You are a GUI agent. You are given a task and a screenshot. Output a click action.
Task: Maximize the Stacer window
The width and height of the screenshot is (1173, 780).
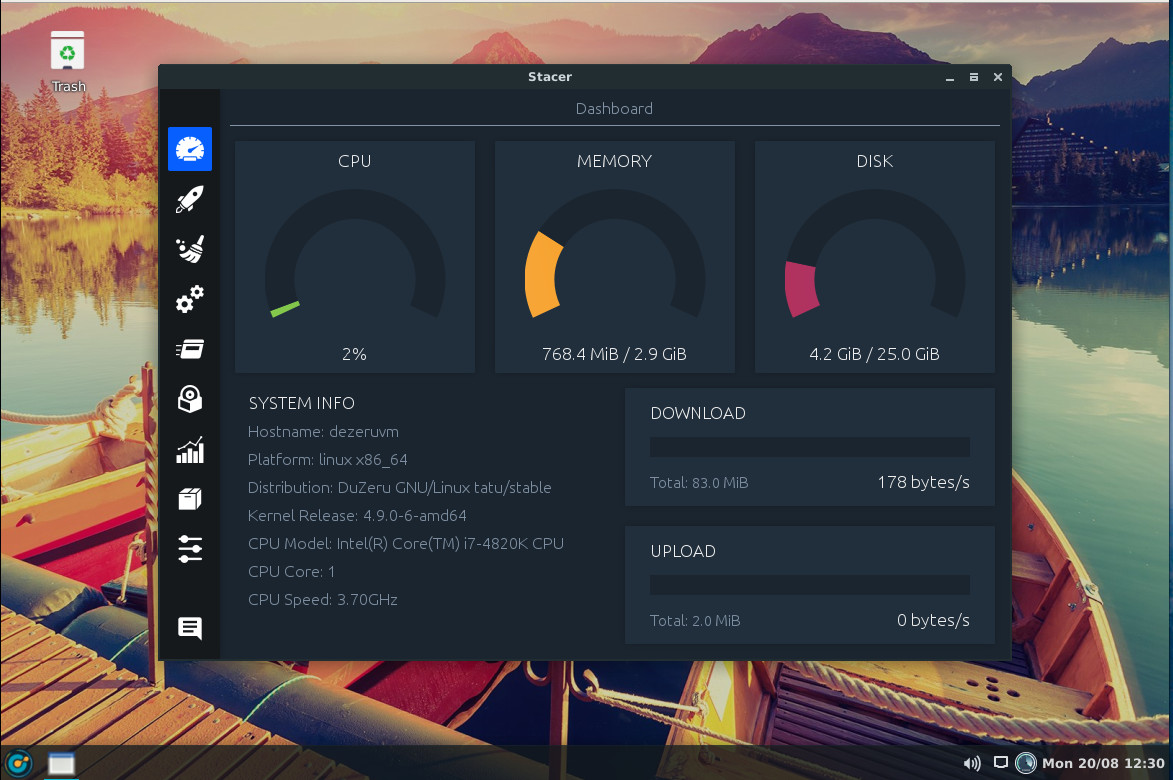974,77
